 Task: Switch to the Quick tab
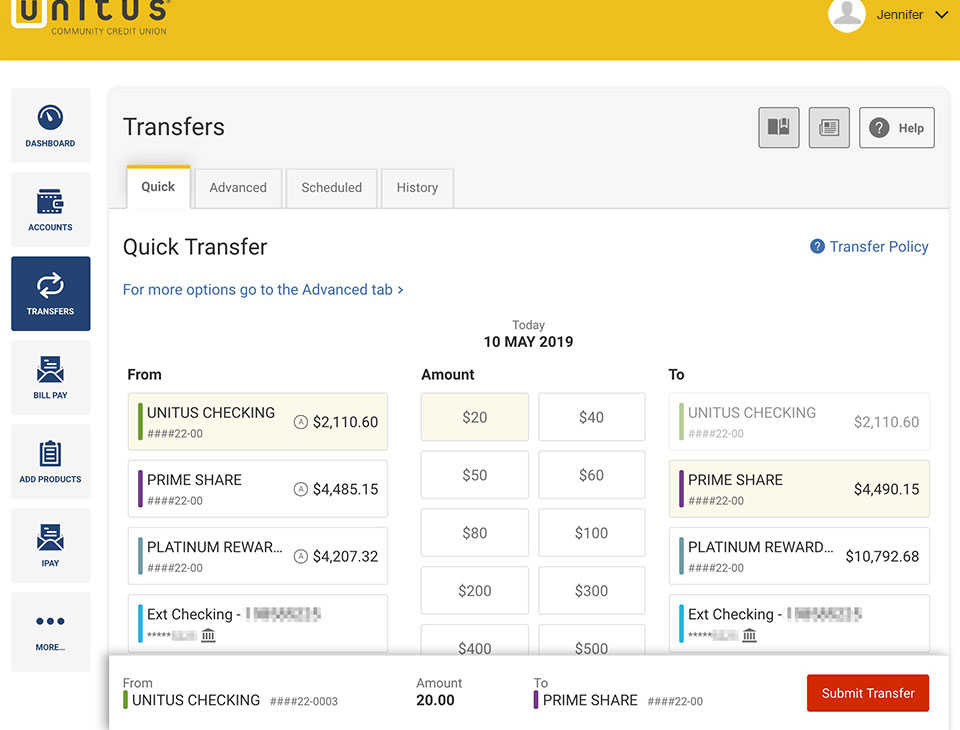(x=158, y=187)
